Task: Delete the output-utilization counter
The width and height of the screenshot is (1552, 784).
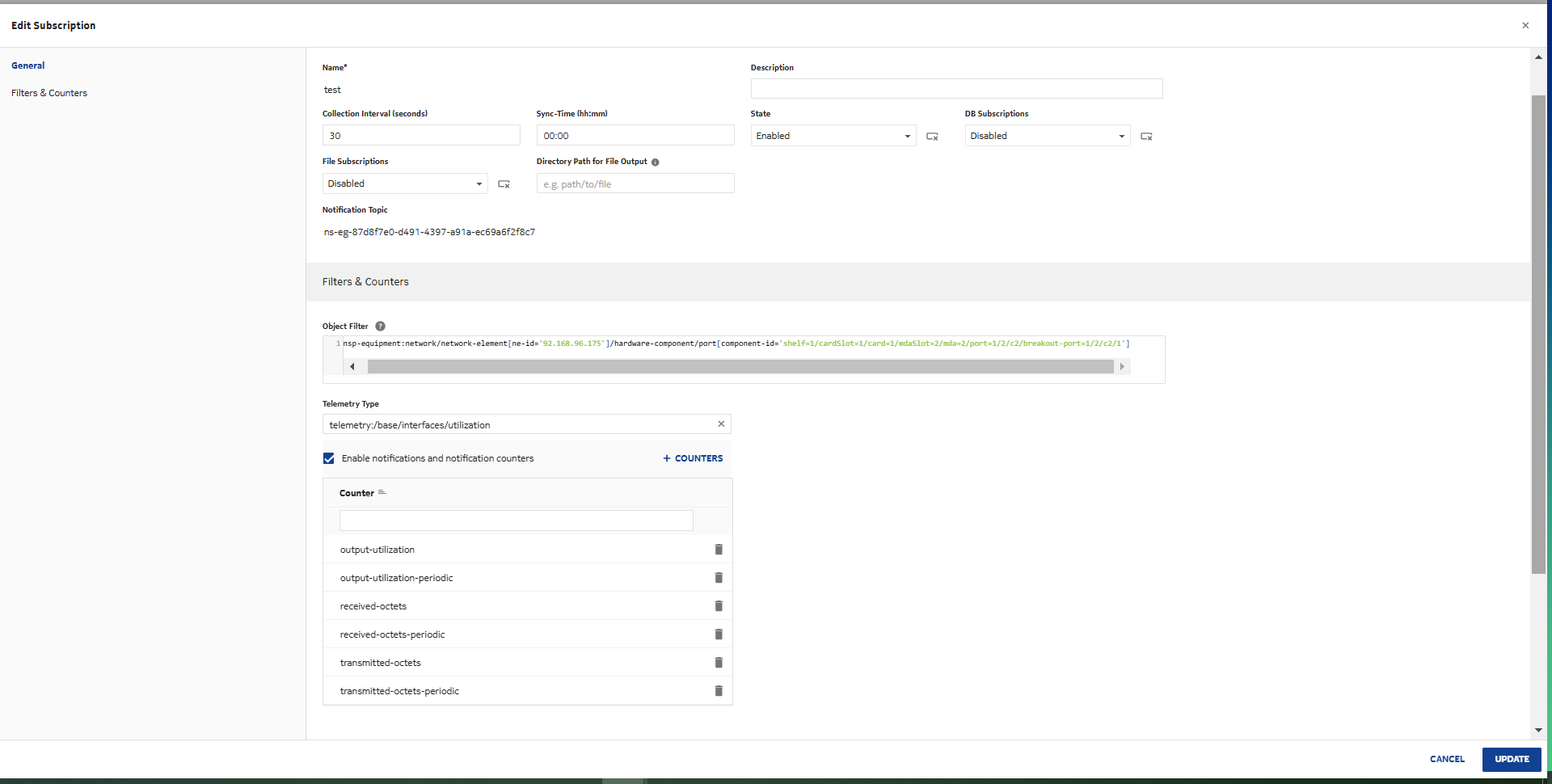Action: click(718, 550)
